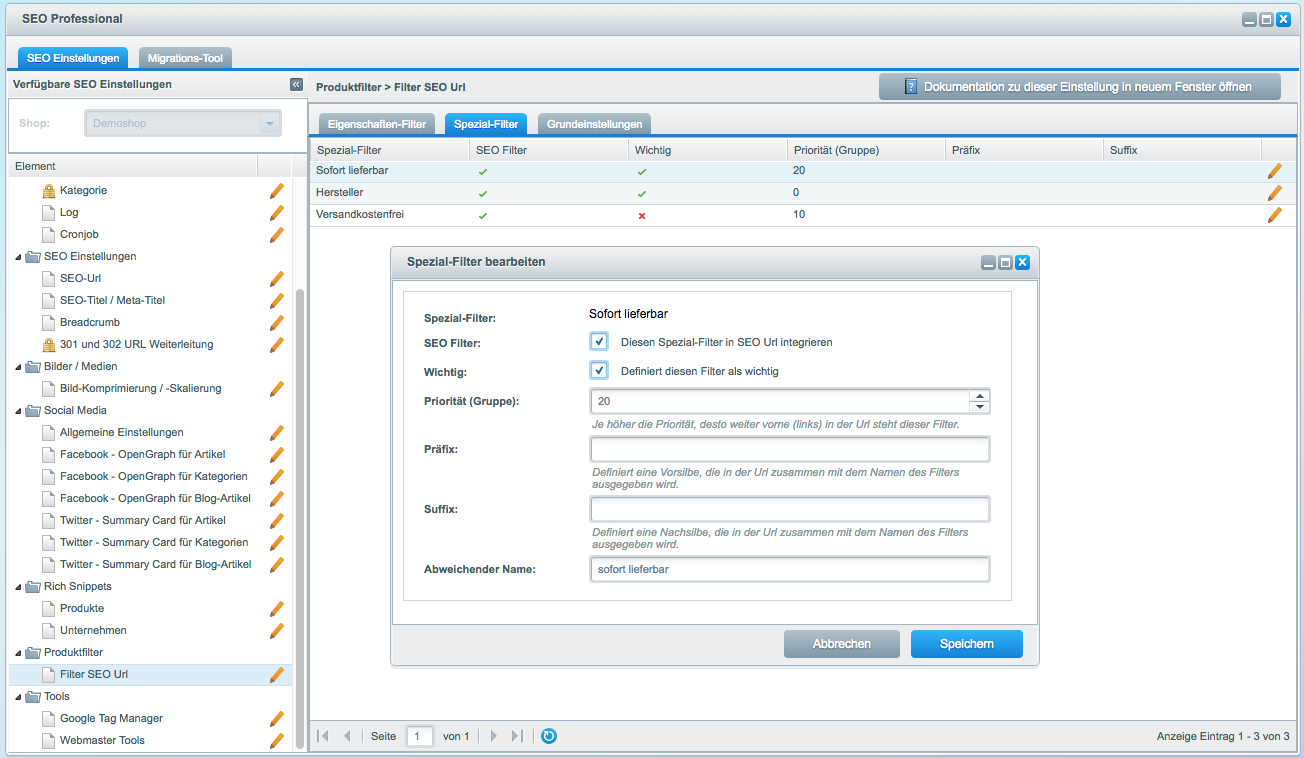Click the Seite page number field
1304x758 pixels.
(x=420, y=736)
